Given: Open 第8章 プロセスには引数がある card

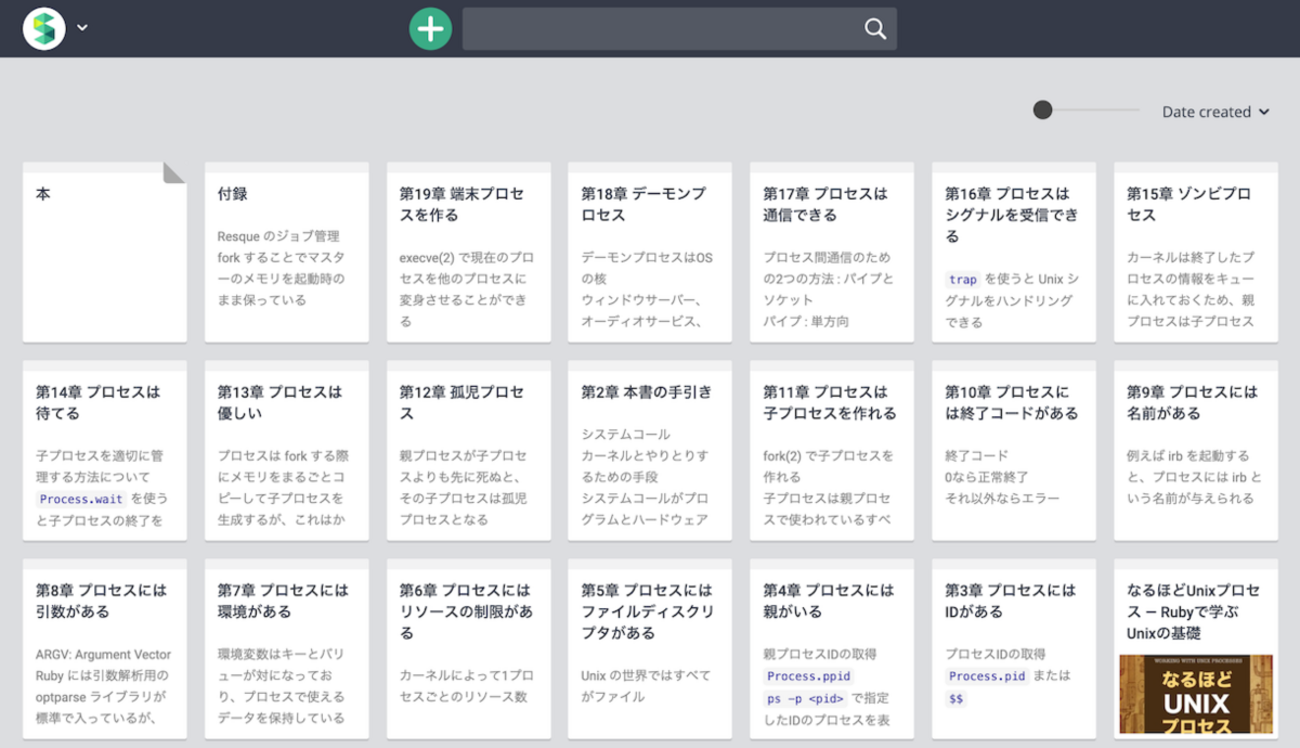Looking at the screenshot, I should pyautogui.click(x=104, y=648).
